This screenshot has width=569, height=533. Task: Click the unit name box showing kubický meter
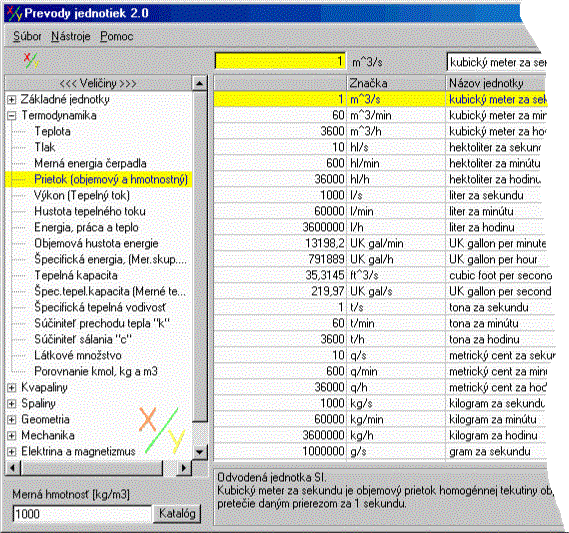pyautogui.click(x=496, y=62)
